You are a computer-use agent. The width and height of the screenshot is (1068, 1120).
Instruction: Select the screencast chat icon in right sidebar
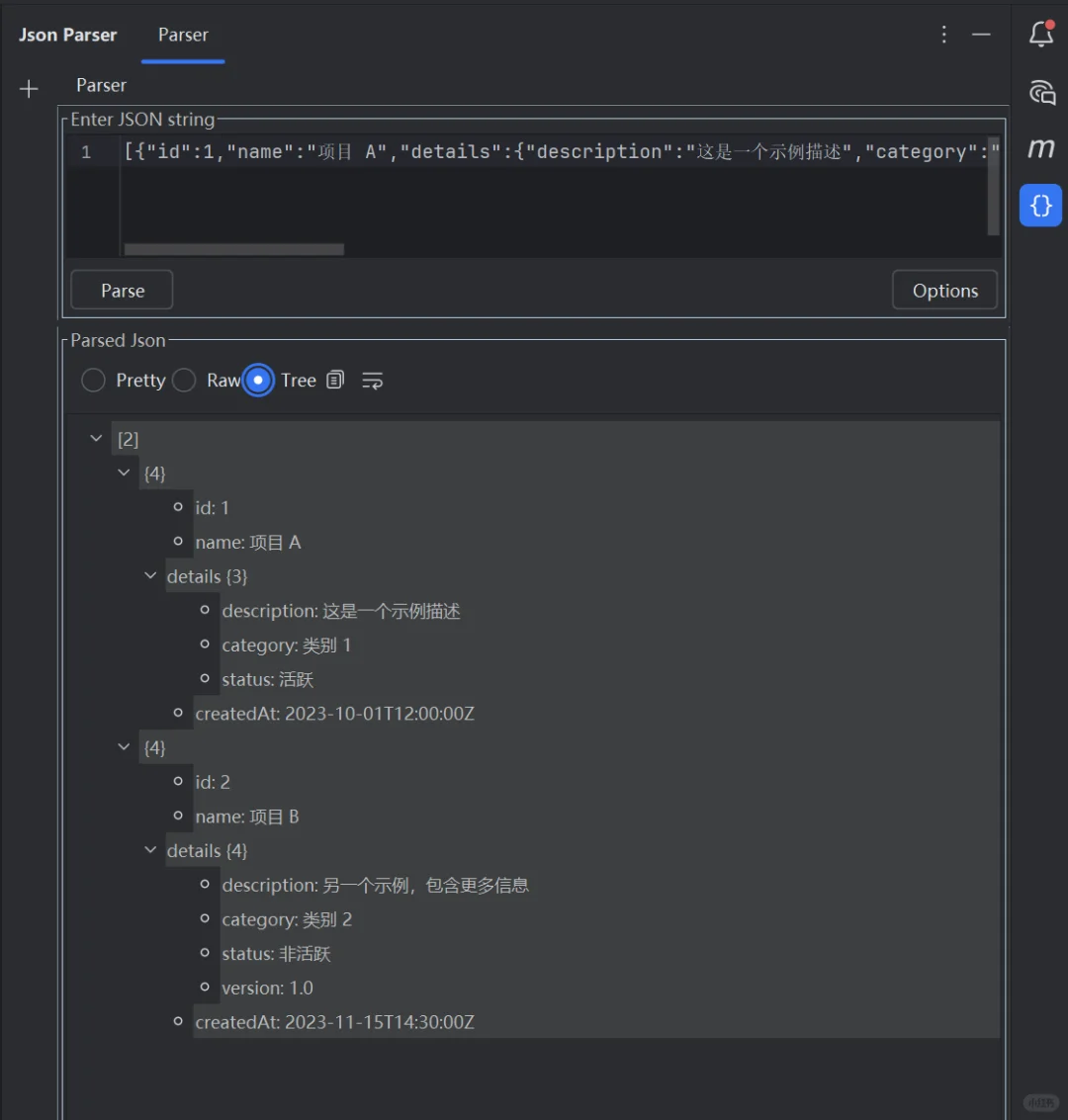1040,91
